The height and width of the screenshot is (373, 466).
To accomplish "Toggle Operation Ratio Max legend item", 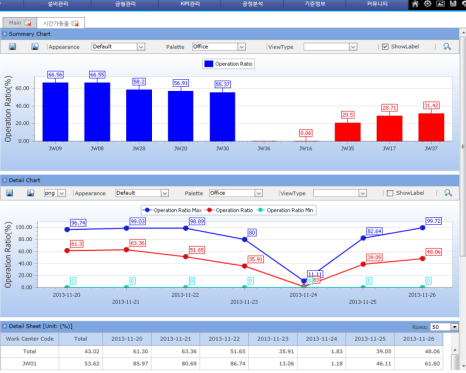I will pyautogui.click(x=173, y=210).
